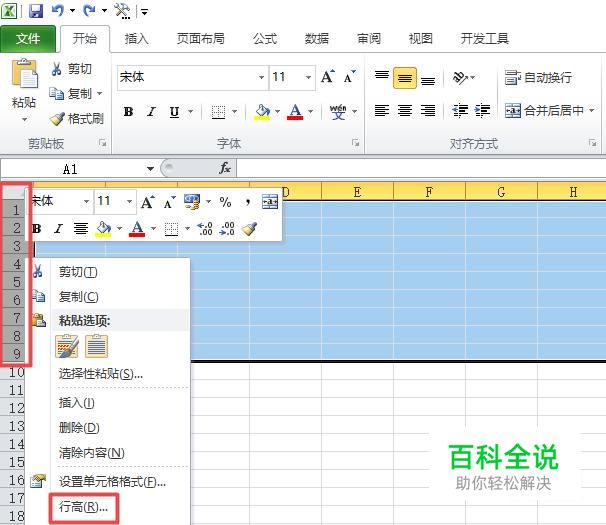Image resolution: width=606 pixels, height=525 pixels.
Task: Click the phonetic guide wén icon
Action: [337, 112]
